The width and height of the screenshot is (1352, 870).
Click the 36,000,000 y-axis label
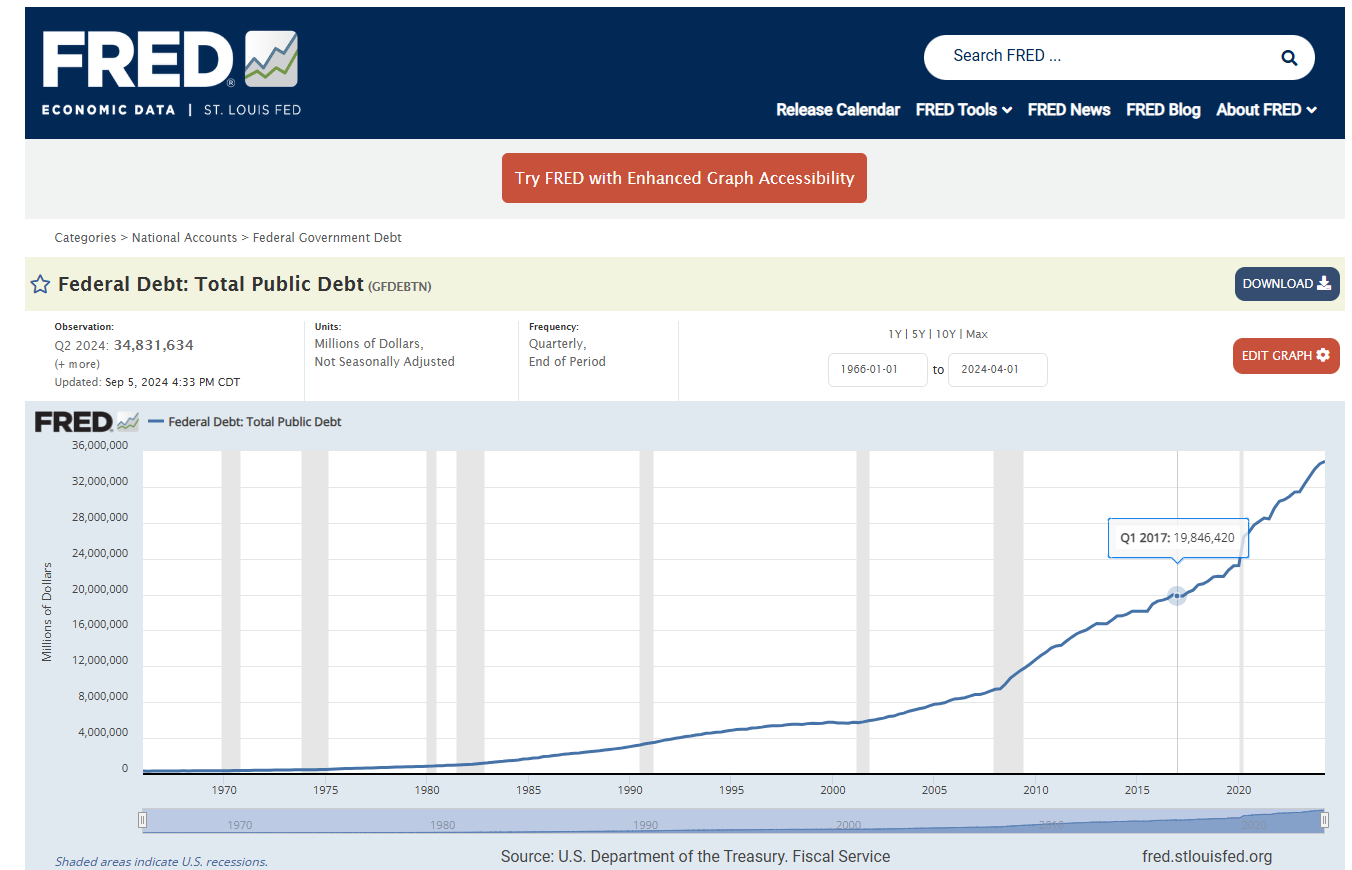point(99,445)
